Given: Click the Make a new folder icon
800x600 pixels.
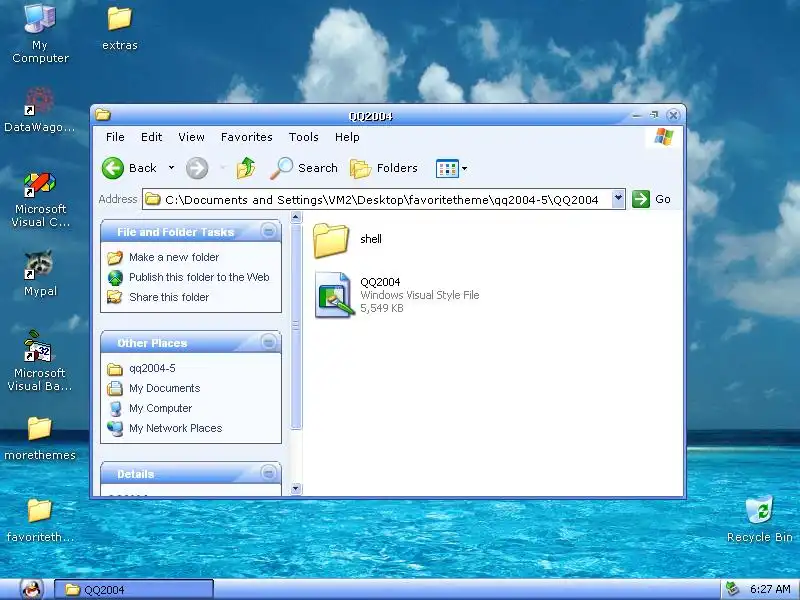Looking at the screenshot, I should (x=115, y=257).
